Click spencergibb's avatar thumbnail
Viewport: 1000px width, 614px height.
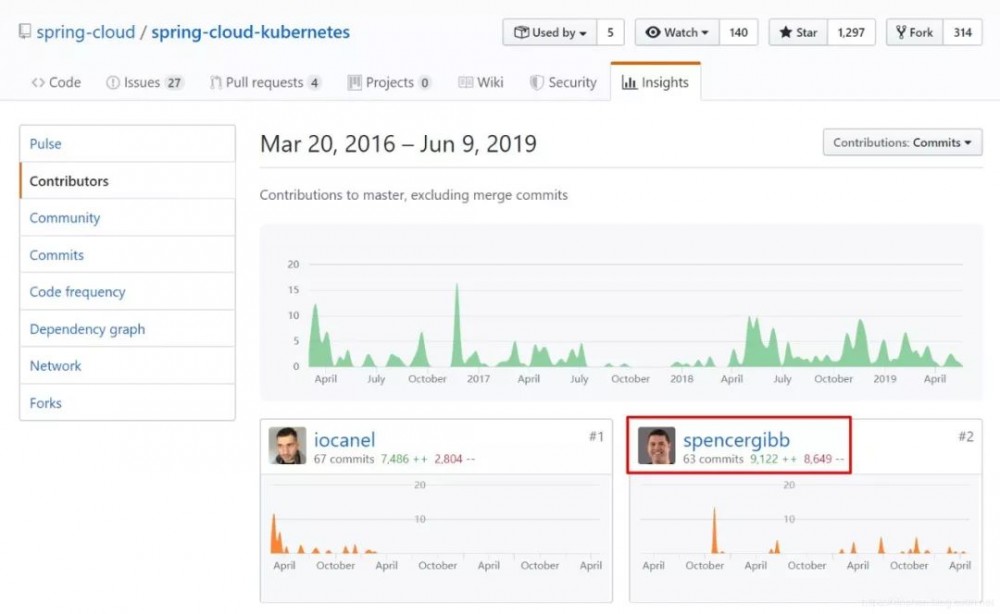658,444
